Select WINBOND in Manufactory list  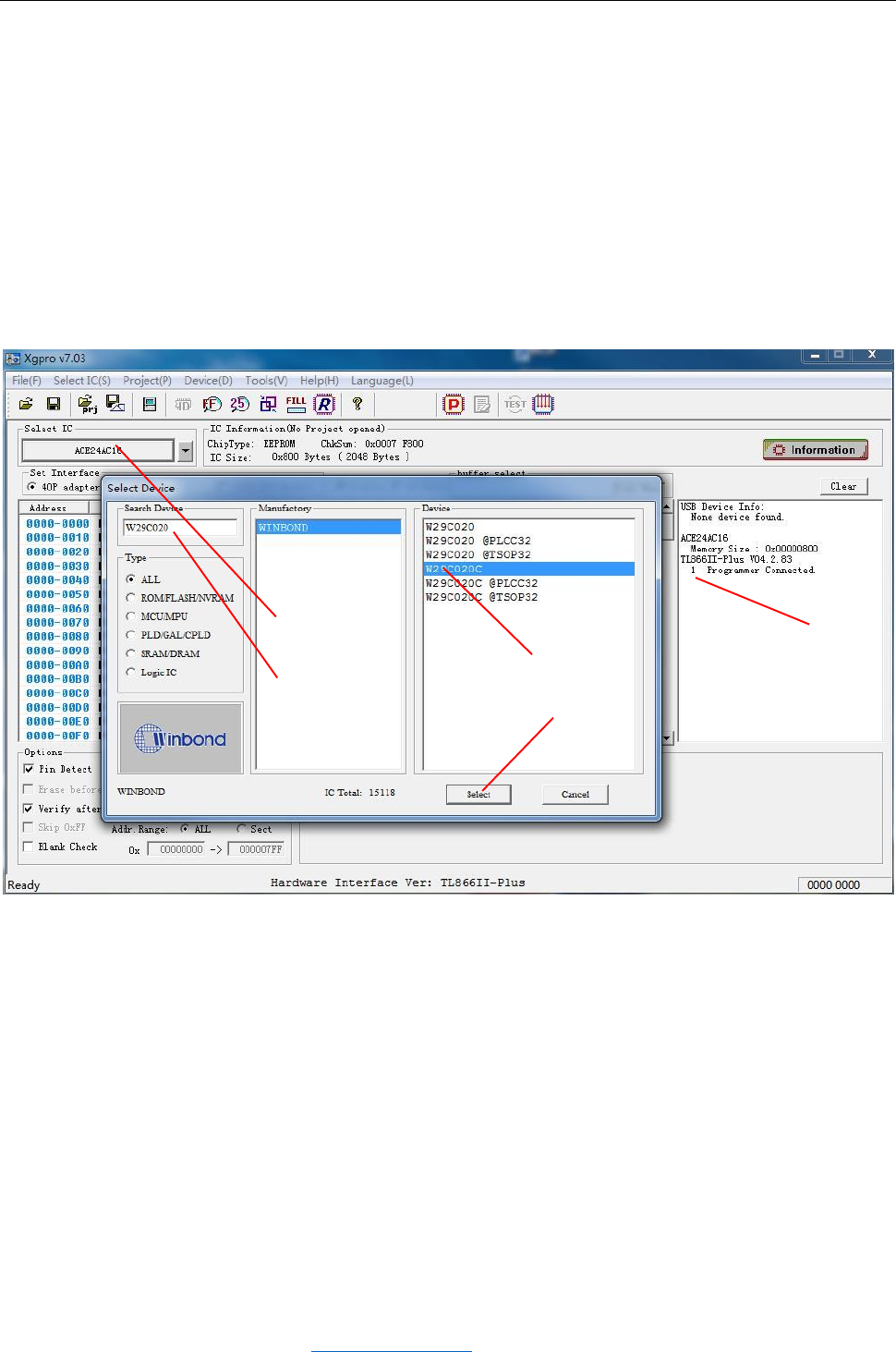(x=329, y=528)
